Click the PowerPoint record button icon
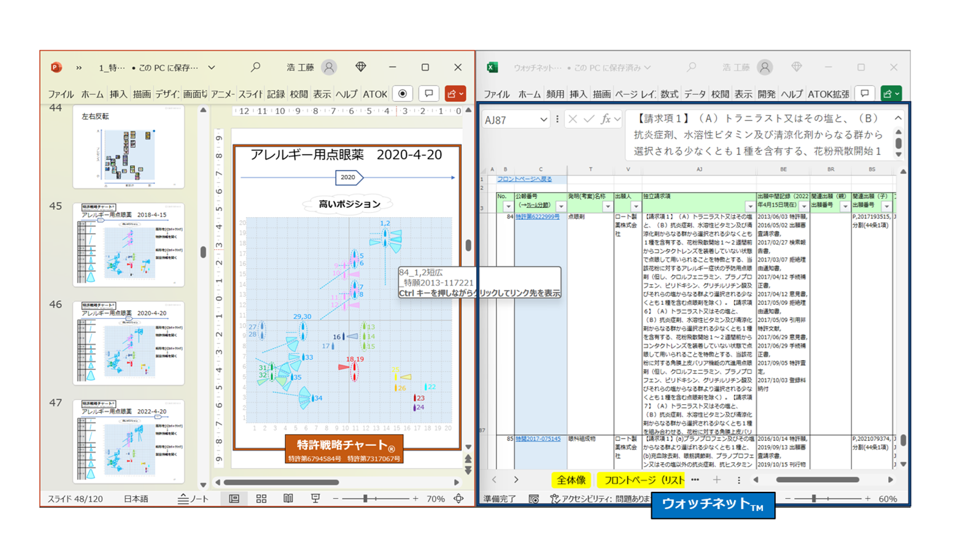 [402, 94]
